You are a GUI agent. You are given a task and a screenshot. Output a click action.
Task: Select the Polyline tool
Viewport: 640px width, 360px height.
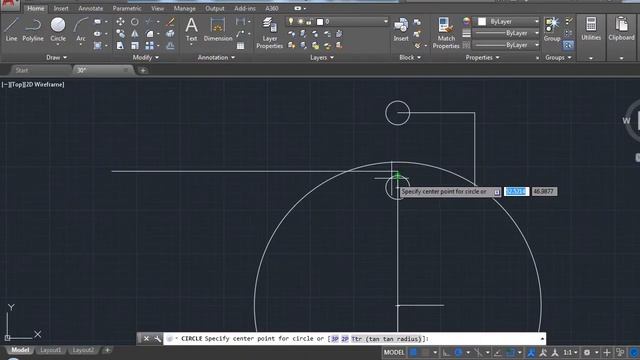[x=33, y=29]
